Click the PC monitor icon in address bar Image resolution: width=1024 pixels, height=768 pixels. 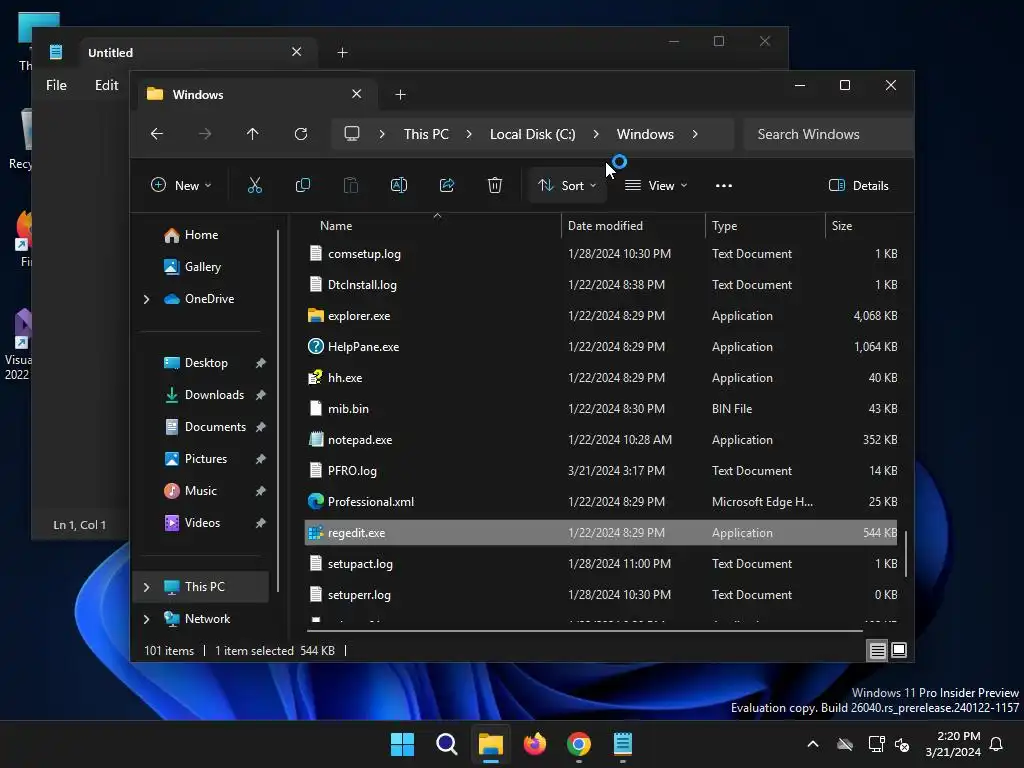[352, 134]
